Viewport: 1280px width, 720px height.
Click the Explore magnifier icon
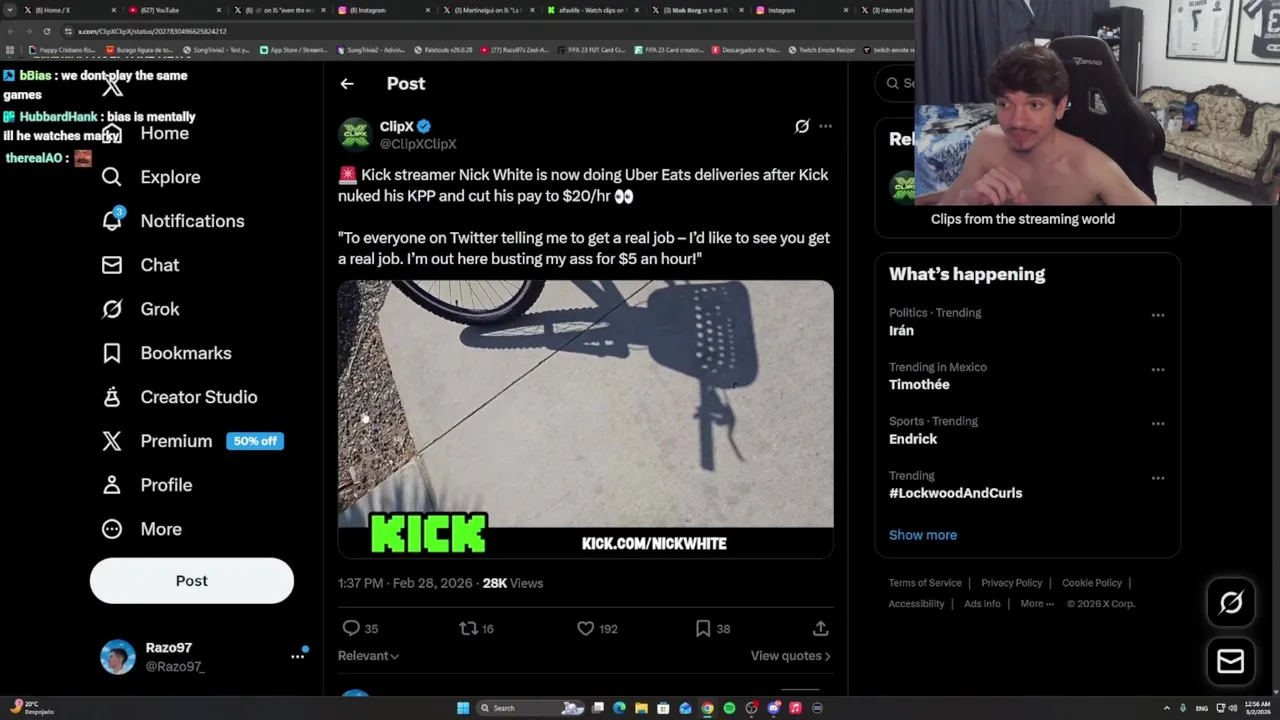point(112,177)
